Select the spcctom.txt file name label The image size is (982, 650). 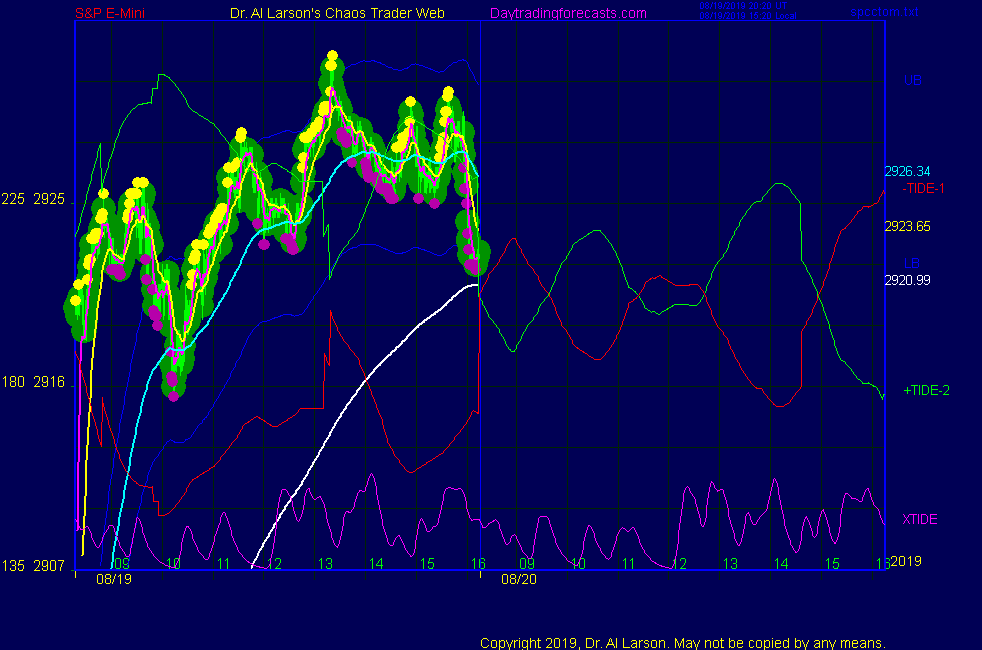pos(884,11)
